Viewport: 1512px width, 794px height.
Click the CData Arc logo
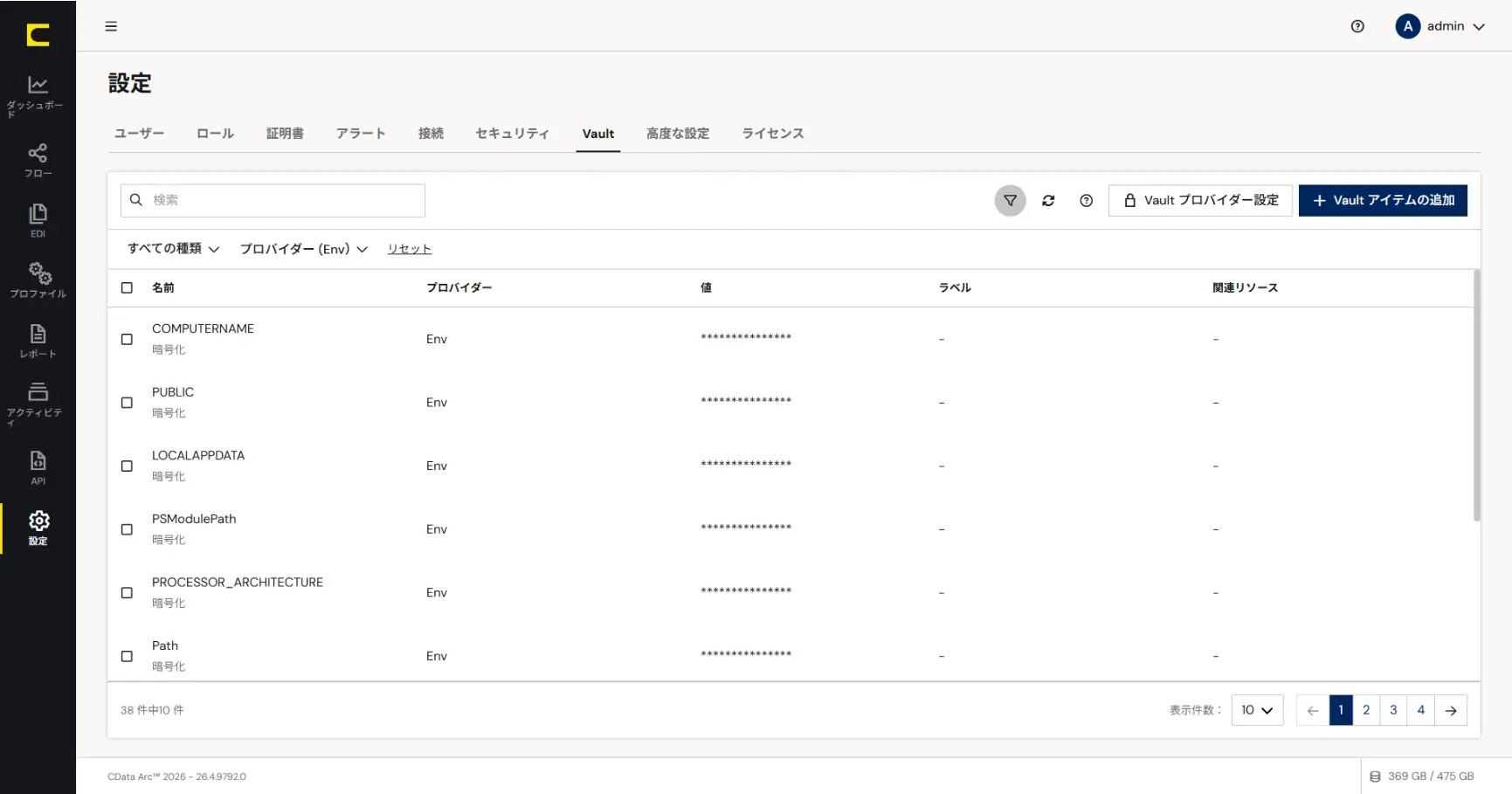pyautogui.click(x=38, y=35)
